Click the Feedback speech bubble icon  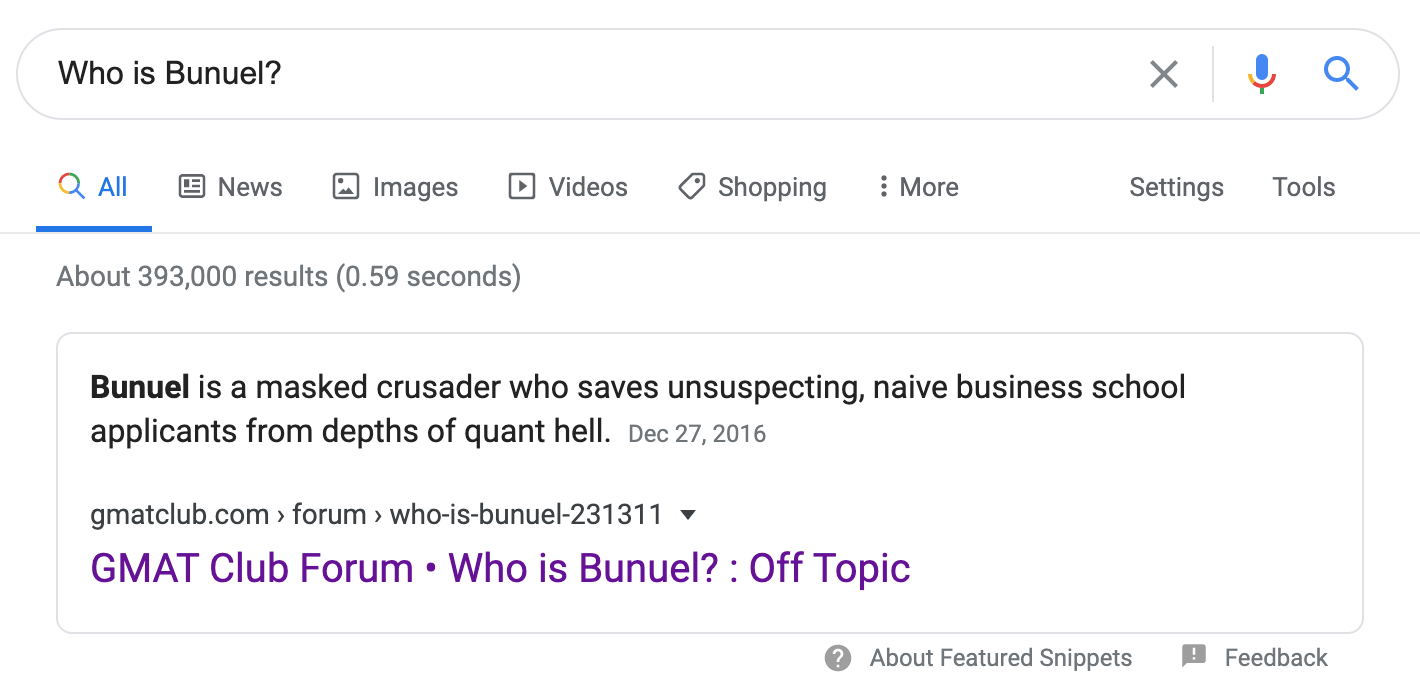pyautogui.click(x=1194, y=656)
